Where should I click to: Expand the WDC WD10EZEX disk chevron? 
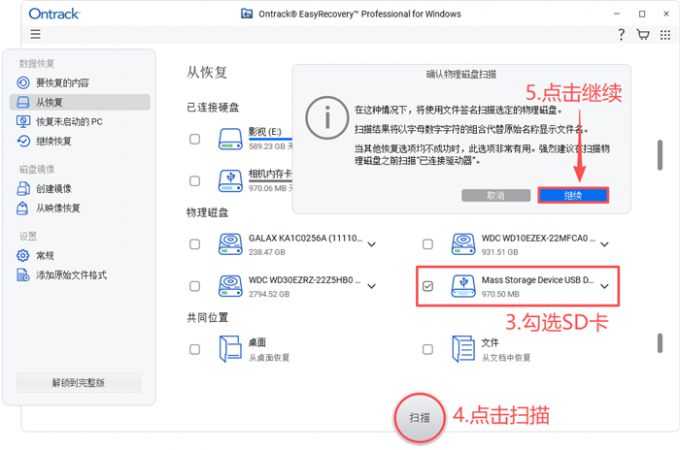[x=605, y=245]
